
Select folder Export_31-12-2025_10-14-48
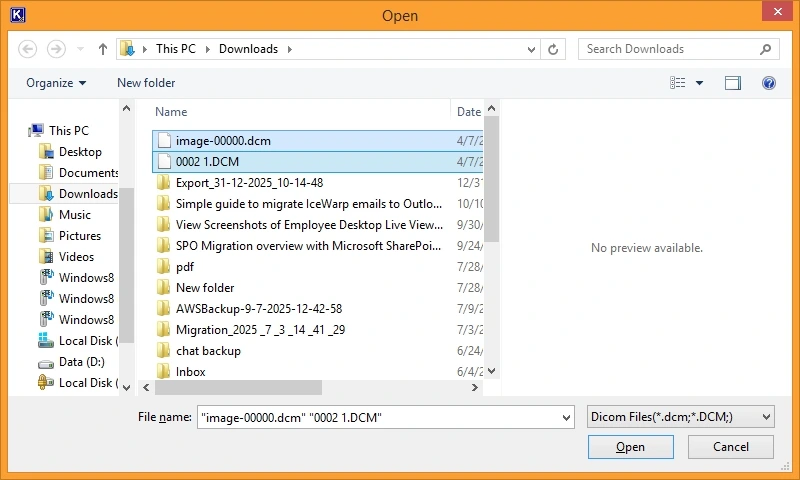[249, 183]
